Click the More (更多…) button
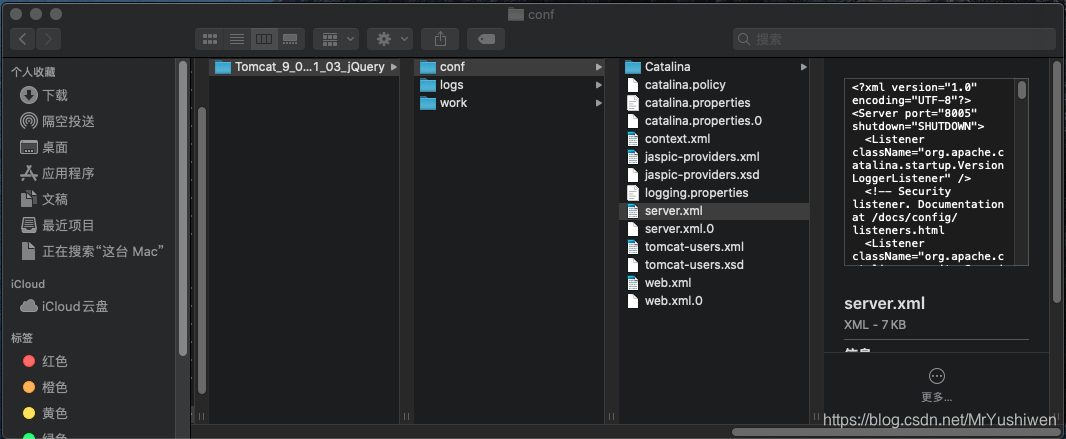The image size is (1066, 439). click(x=936, y=385)
